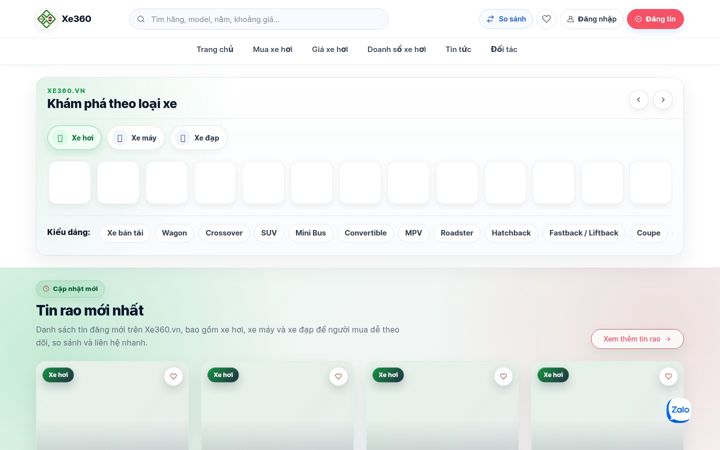Screen dimensions: 720x450
Task: Favorite the fourth Xe hơi listing card
Action: (x=668, y=377)
